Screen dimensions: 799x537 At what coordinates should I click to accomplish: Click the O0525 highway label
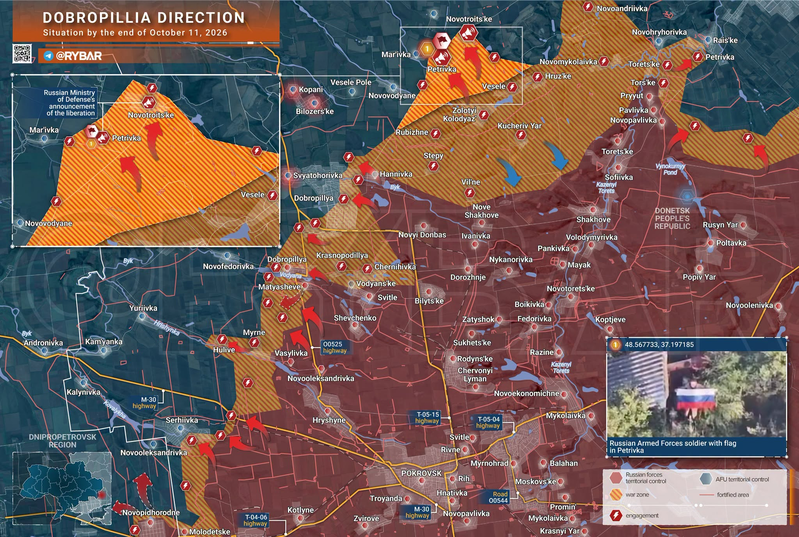[334, 347]
